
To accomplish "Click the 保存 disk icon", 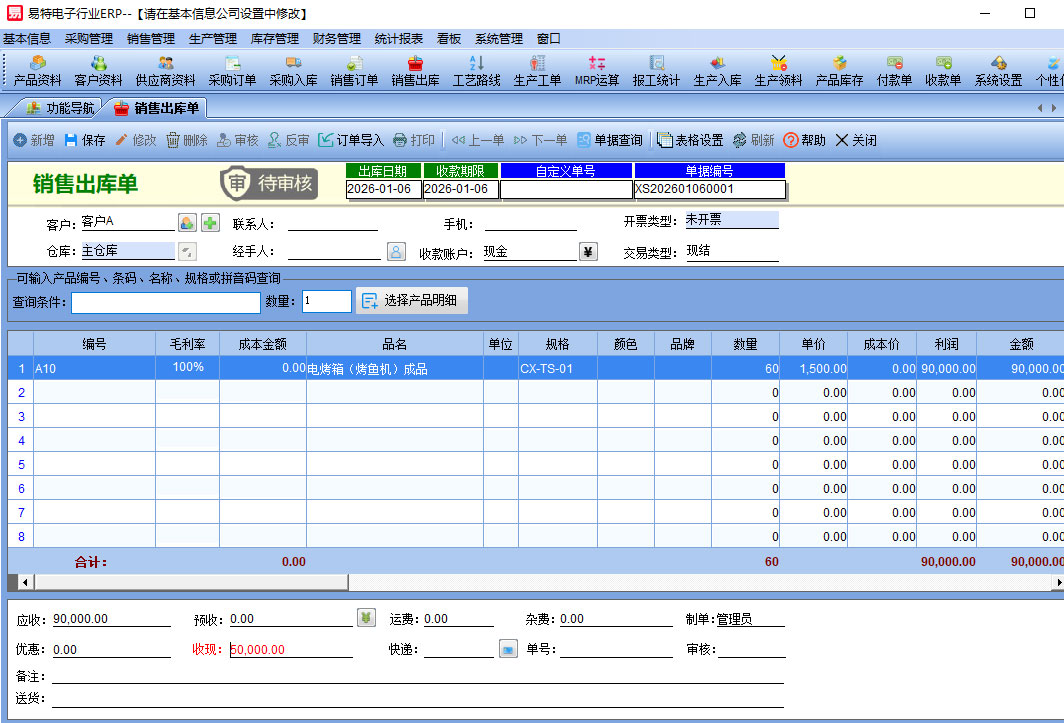I will 71,140.
